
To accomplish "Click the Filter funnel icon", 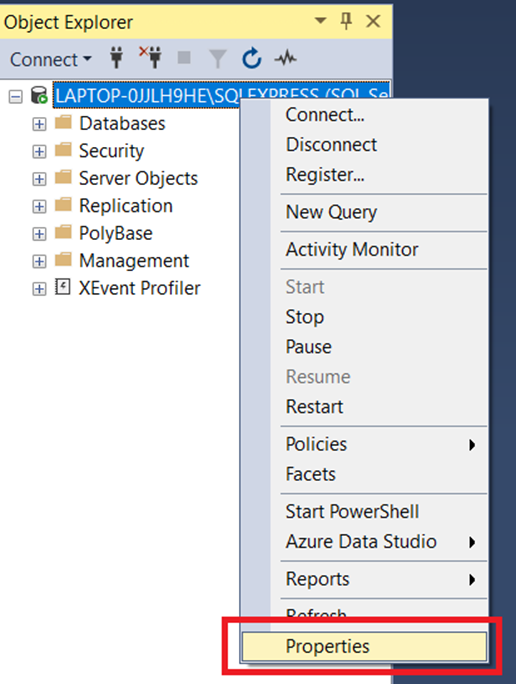I will point(218,58).
